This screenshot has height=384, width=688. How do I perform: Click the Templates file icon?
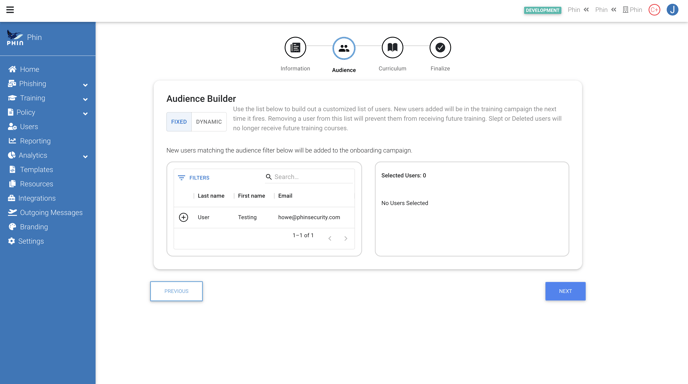[x=12, y=169]
